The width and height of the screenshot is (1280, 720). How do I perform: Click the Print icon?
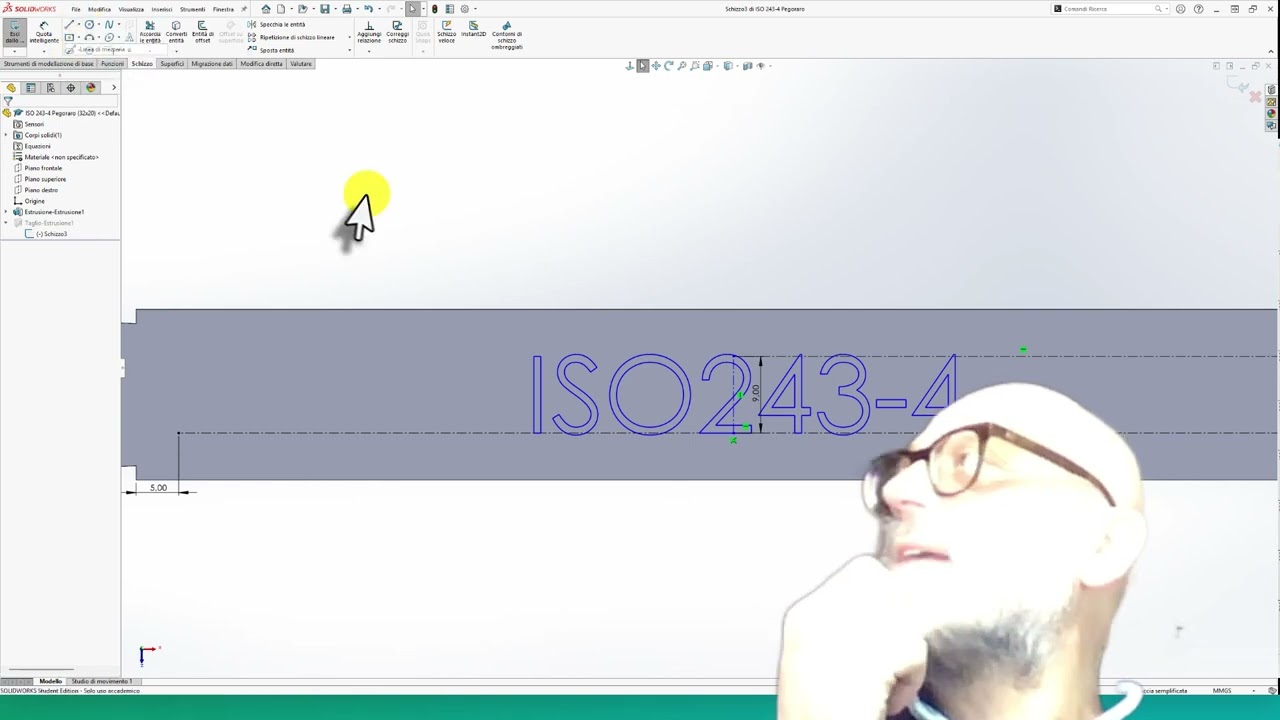347,9
